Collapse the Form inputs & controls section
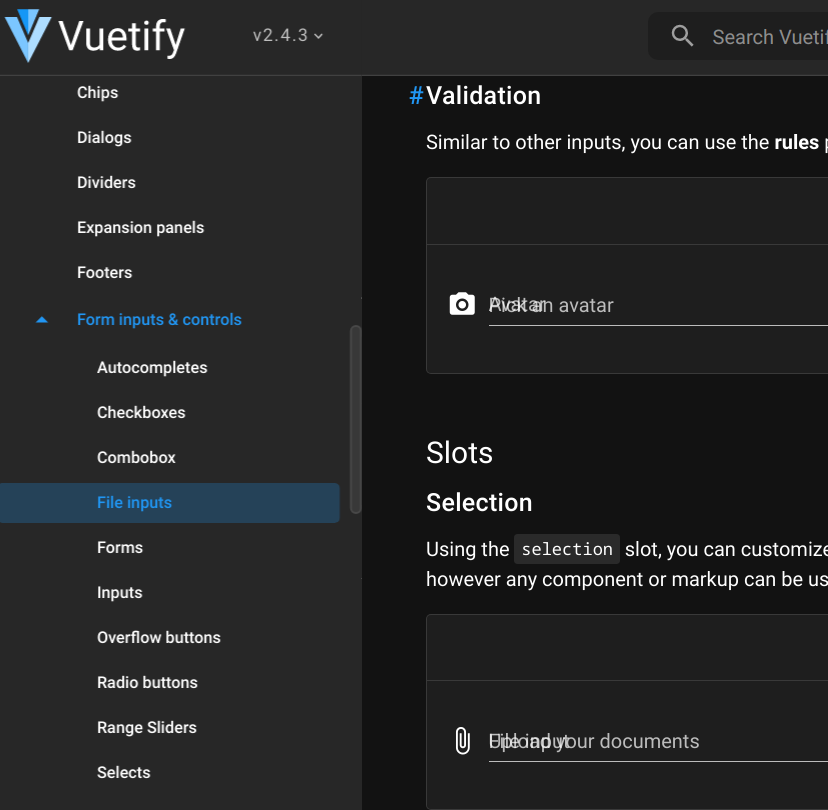Screen dimensions: 828x810 pyautogui.click(x=41, y=319)
